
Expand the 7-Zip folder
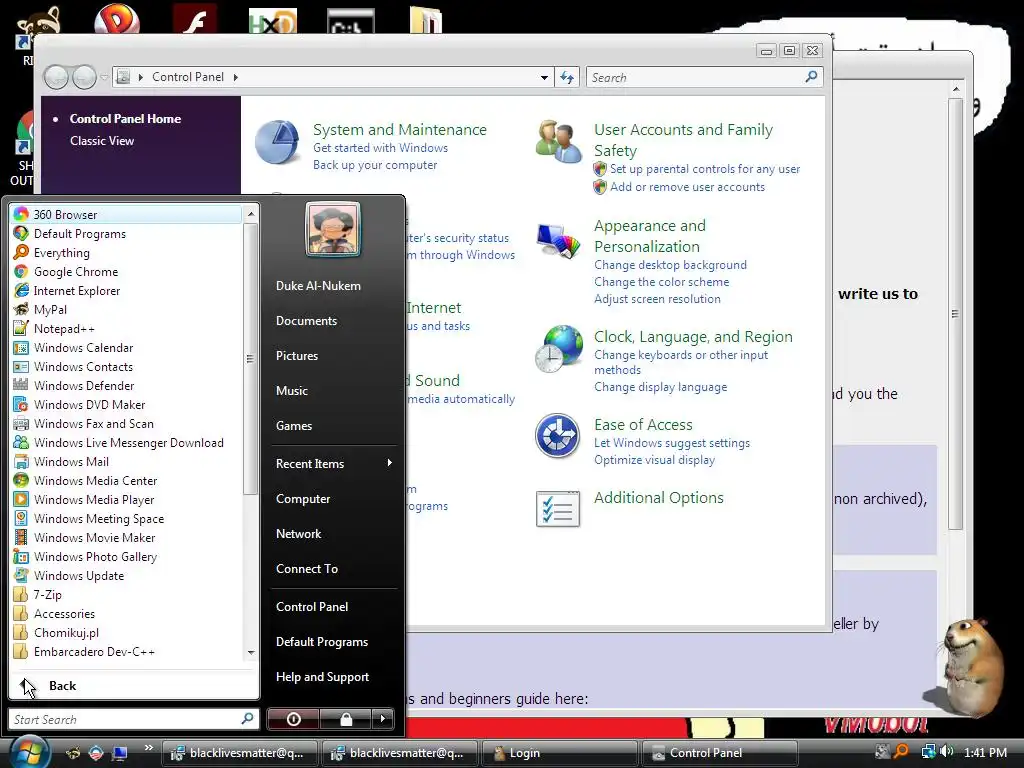(125, 594)
